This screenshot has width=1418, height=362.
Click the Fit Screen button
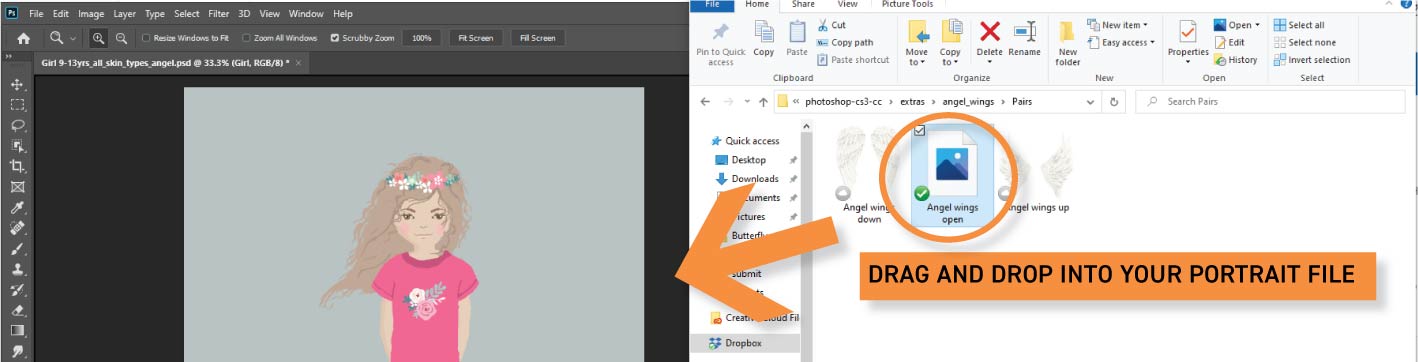pyautogui.click(x=475, y=38)
